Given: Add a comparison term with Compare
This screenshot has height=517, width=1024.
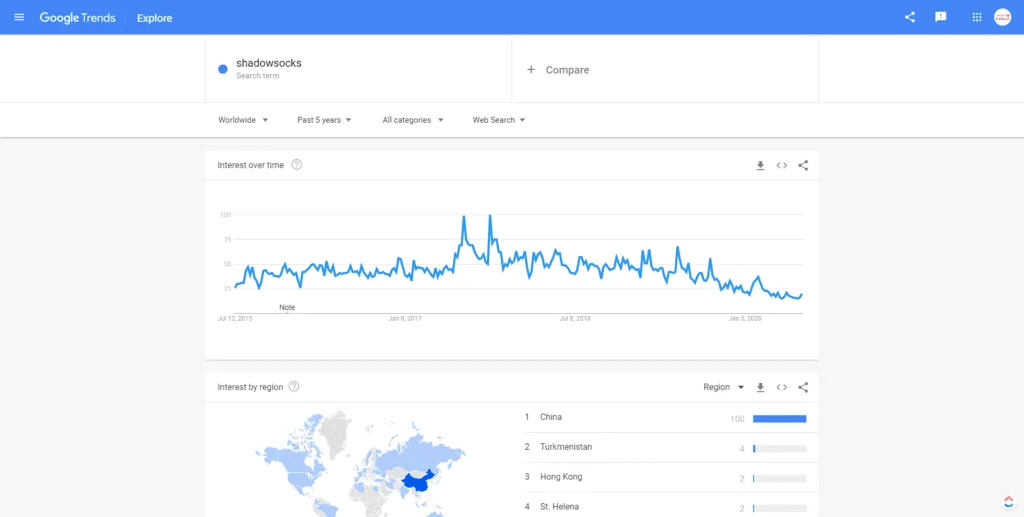Looking at the screenshot, I should coord(558,70).
